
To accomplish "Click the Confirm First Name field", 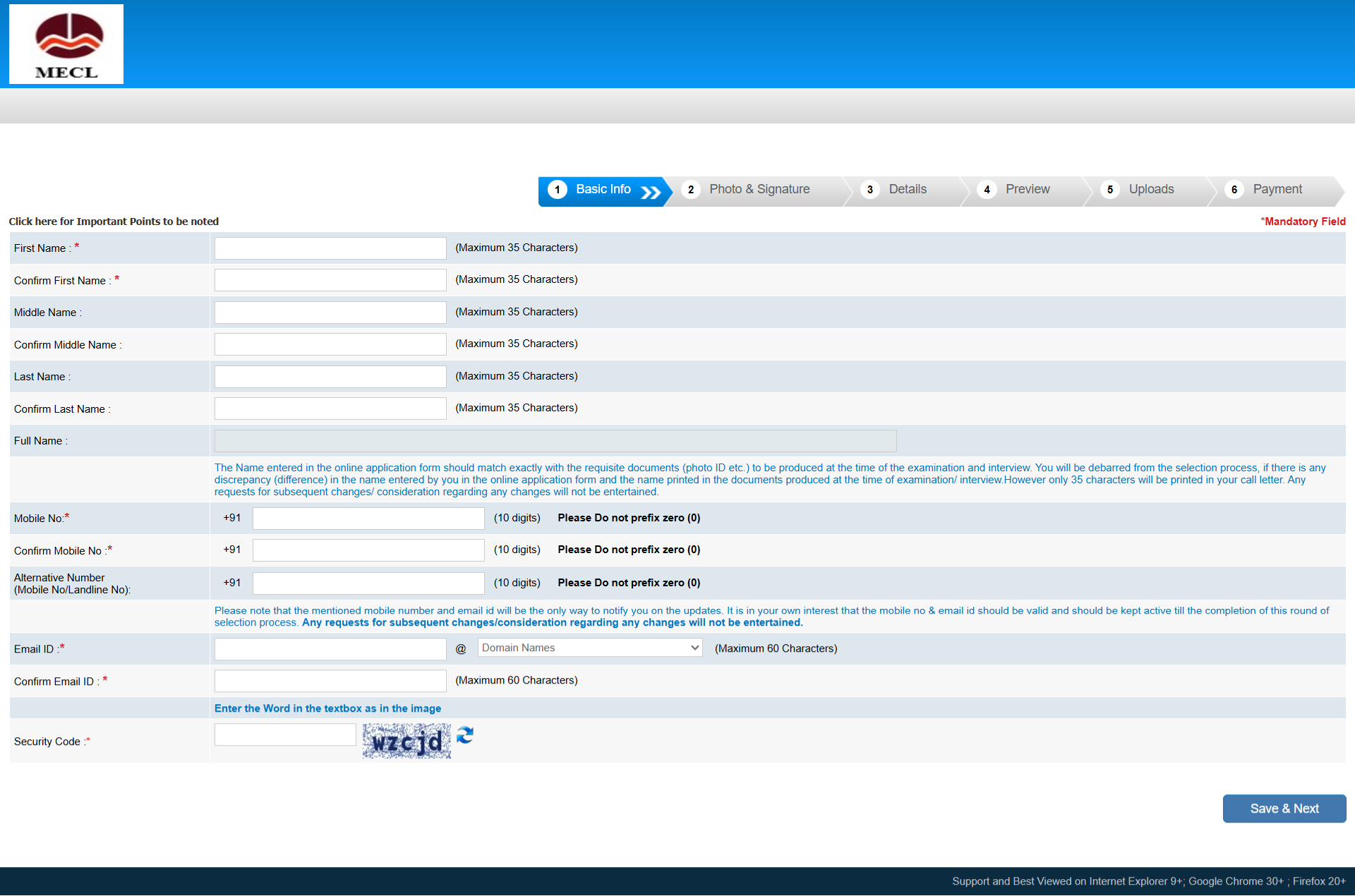I will [330, 280].
